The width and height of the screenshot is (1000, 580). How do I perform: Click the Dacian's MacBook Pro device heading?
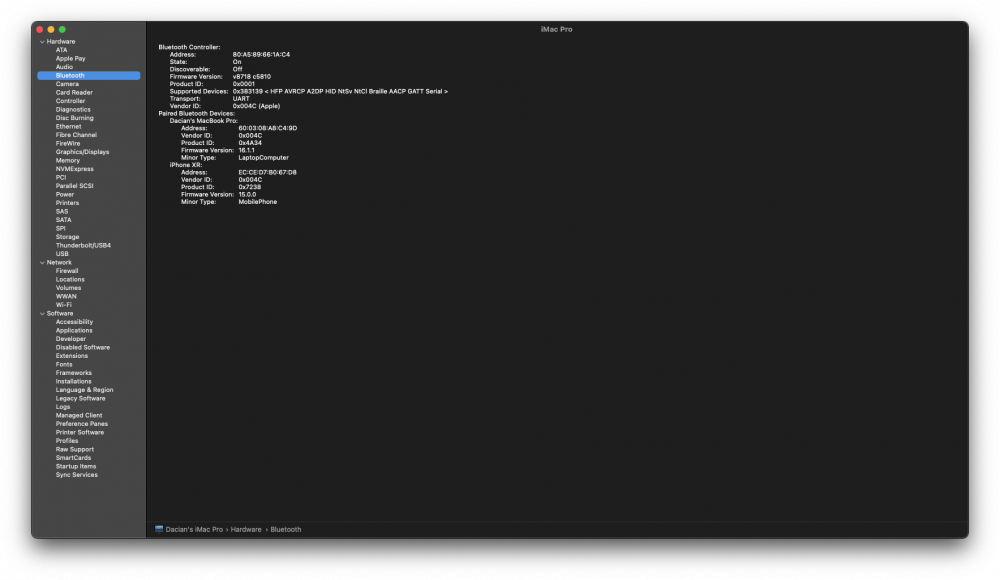pyautogui.click(x=203, y=121)
